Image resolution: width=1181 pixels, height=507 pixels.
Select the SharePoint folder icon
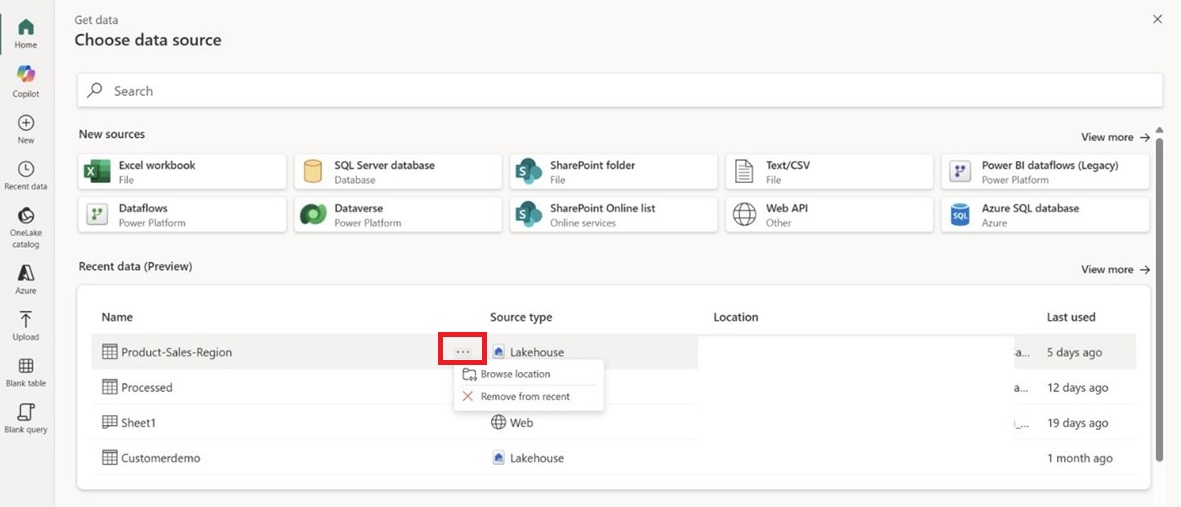529,172
